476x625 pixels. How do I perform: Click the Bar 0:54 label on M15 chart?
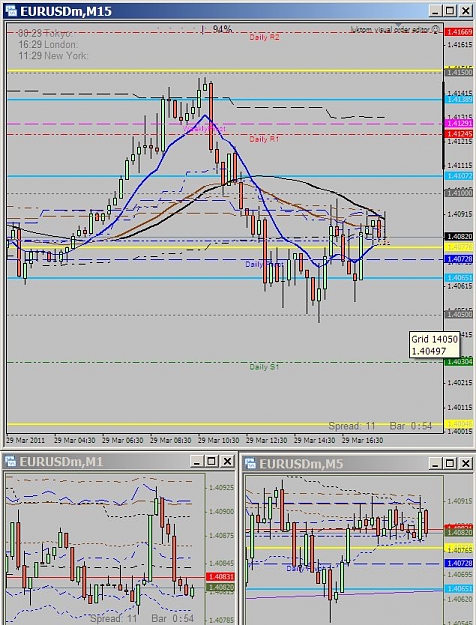(411, 426)
